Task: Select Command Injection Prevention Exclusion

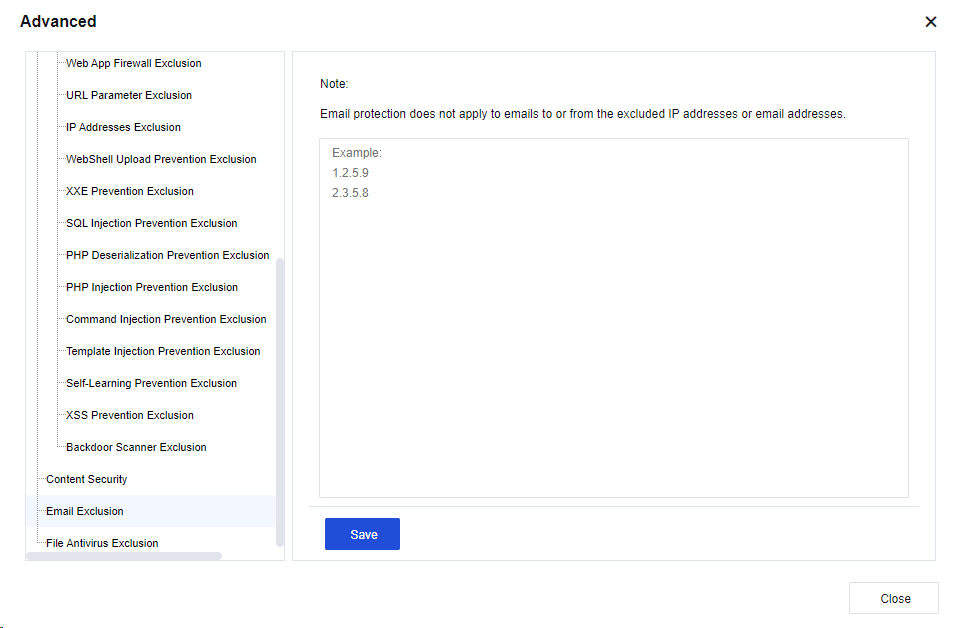Action: point(166,319)
